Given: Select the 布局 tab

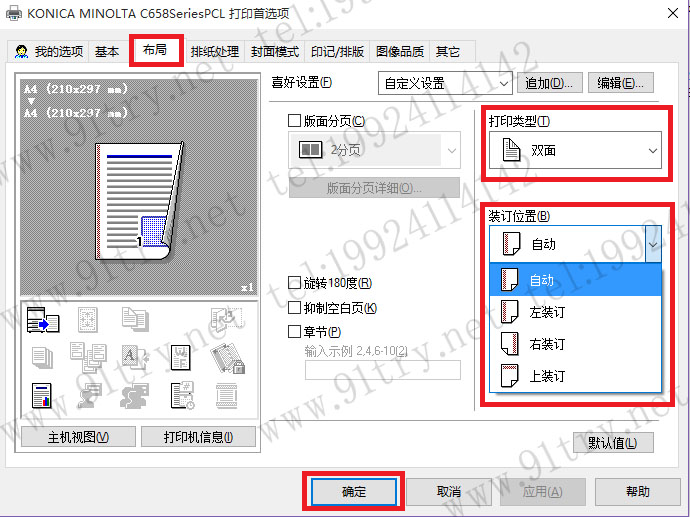Looking at the screenshot, I should [x=155, y=50].
